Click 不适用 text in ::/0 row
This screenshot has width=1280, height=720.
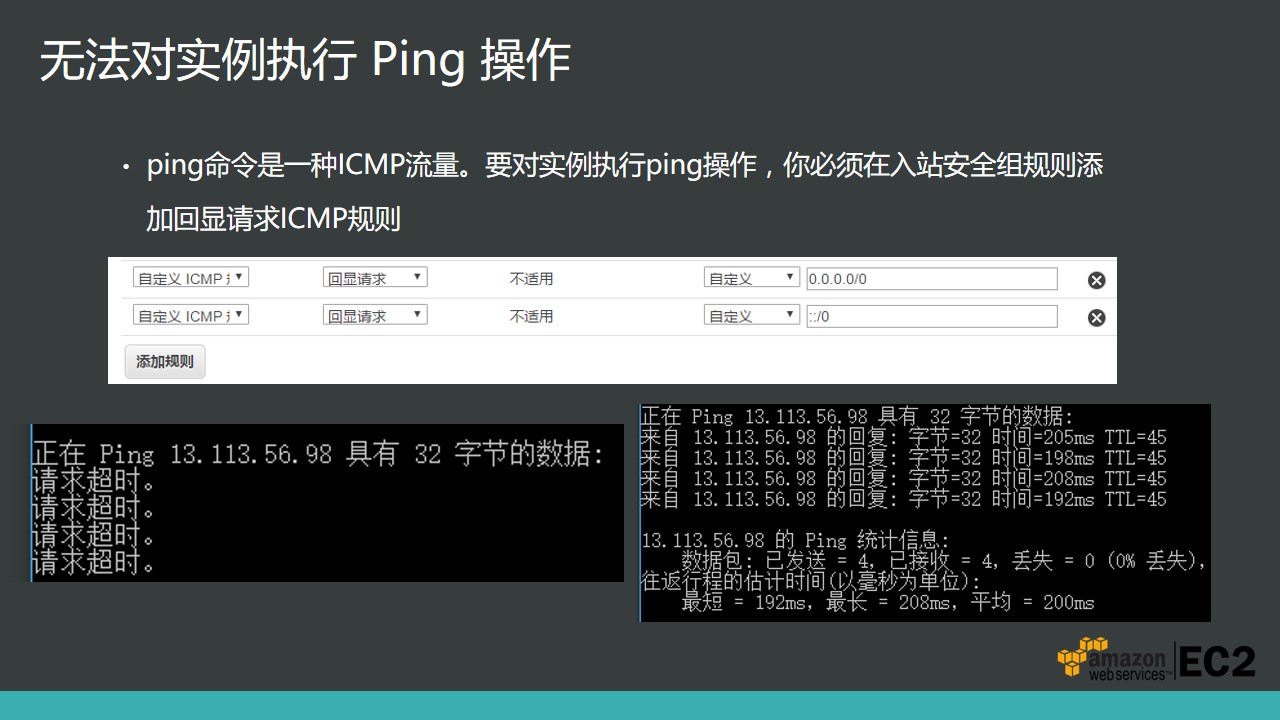[x=531, y=316]
